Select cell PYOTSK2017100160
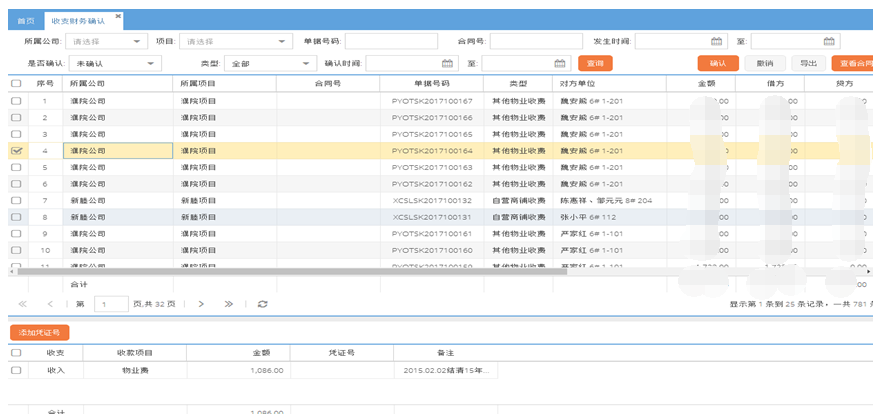This screenshot has height=416, width=894. pos(432,250)
